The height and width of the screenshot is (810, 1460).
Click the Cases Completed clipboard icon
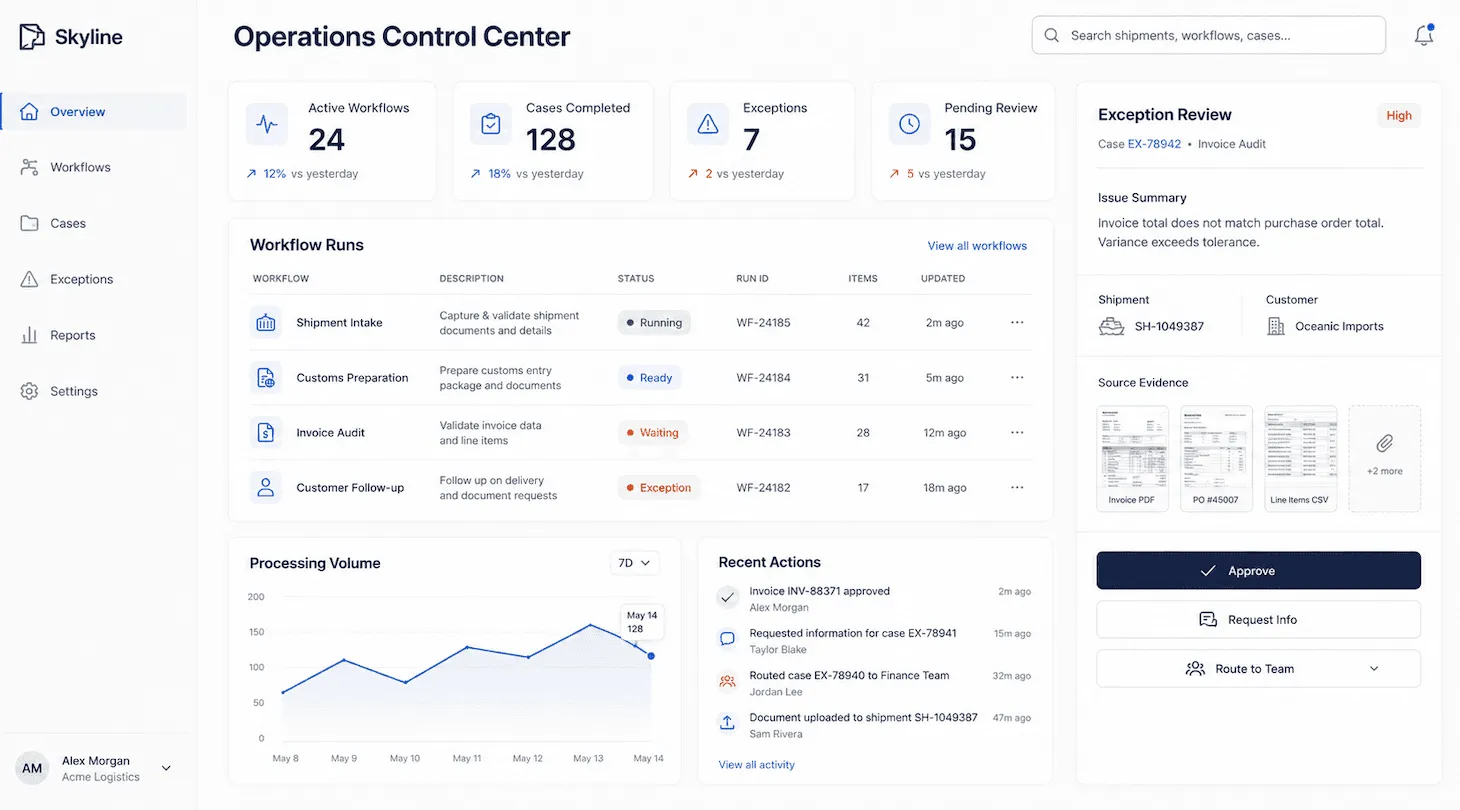tap(491, 124)
